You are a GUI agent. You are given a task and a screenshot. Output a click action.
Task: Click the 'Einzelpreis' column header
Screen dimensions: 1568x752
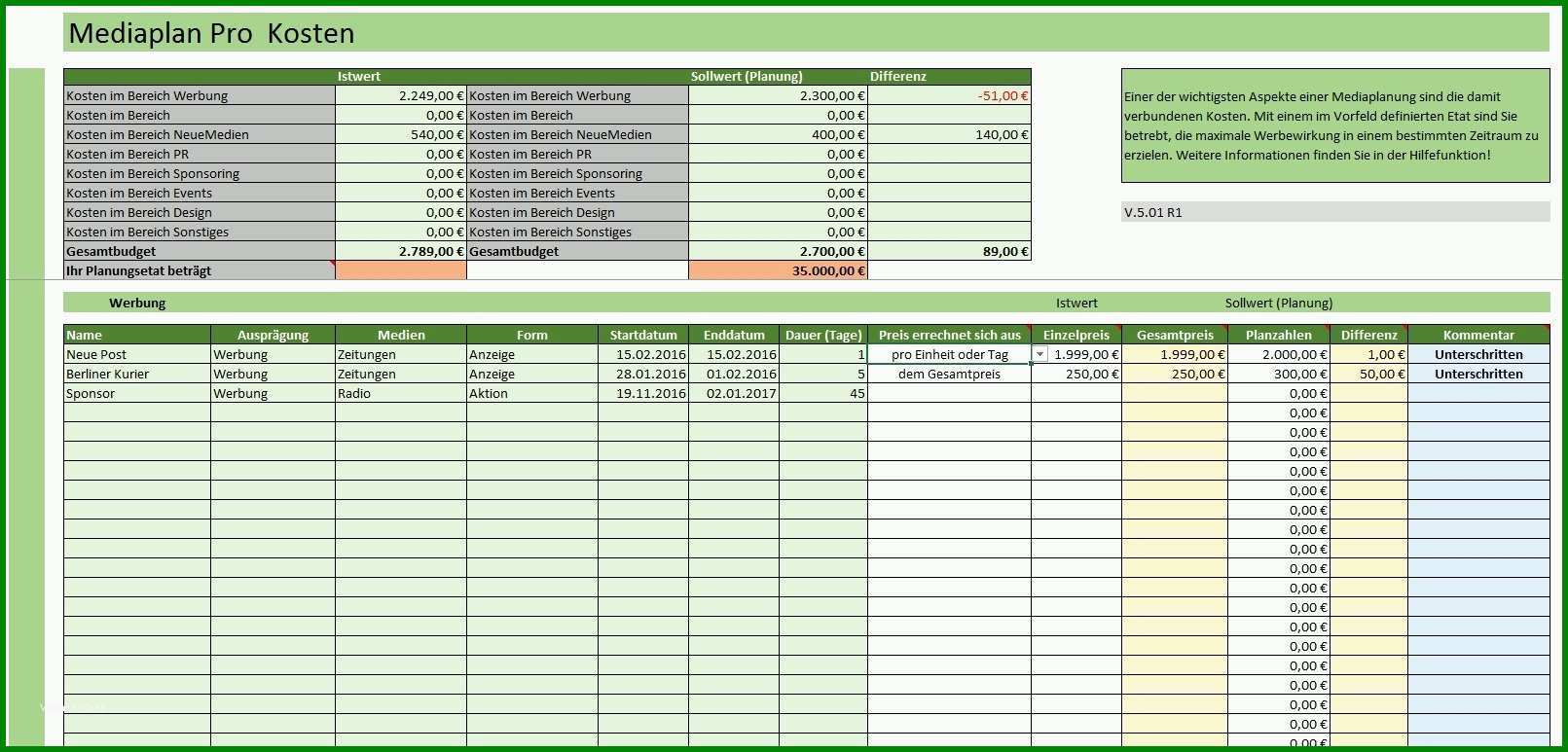(x=1076, y=335)
